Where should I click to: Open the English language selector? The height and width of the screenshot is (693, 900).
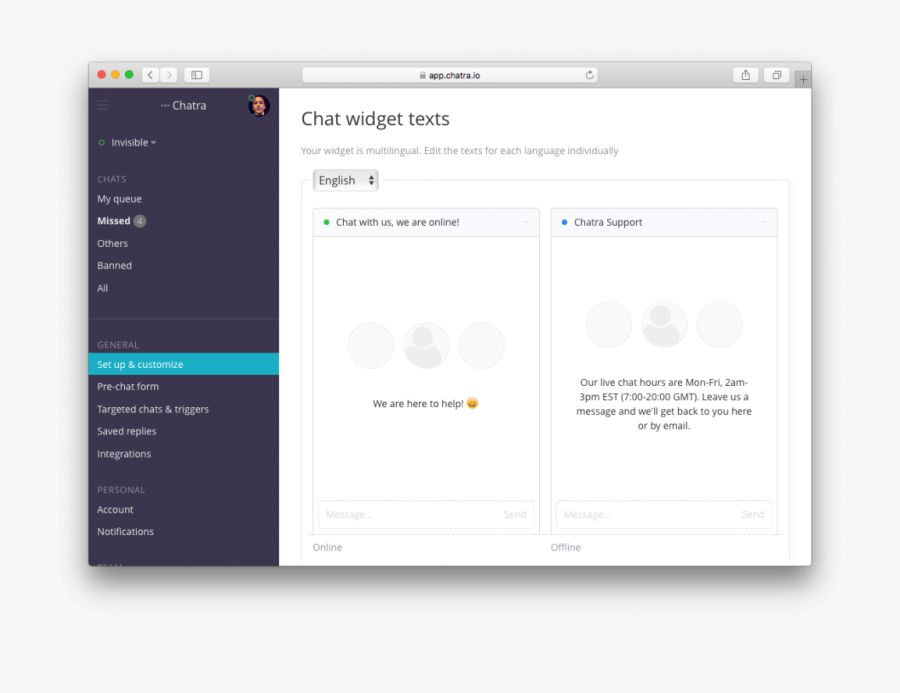point(346,181)
